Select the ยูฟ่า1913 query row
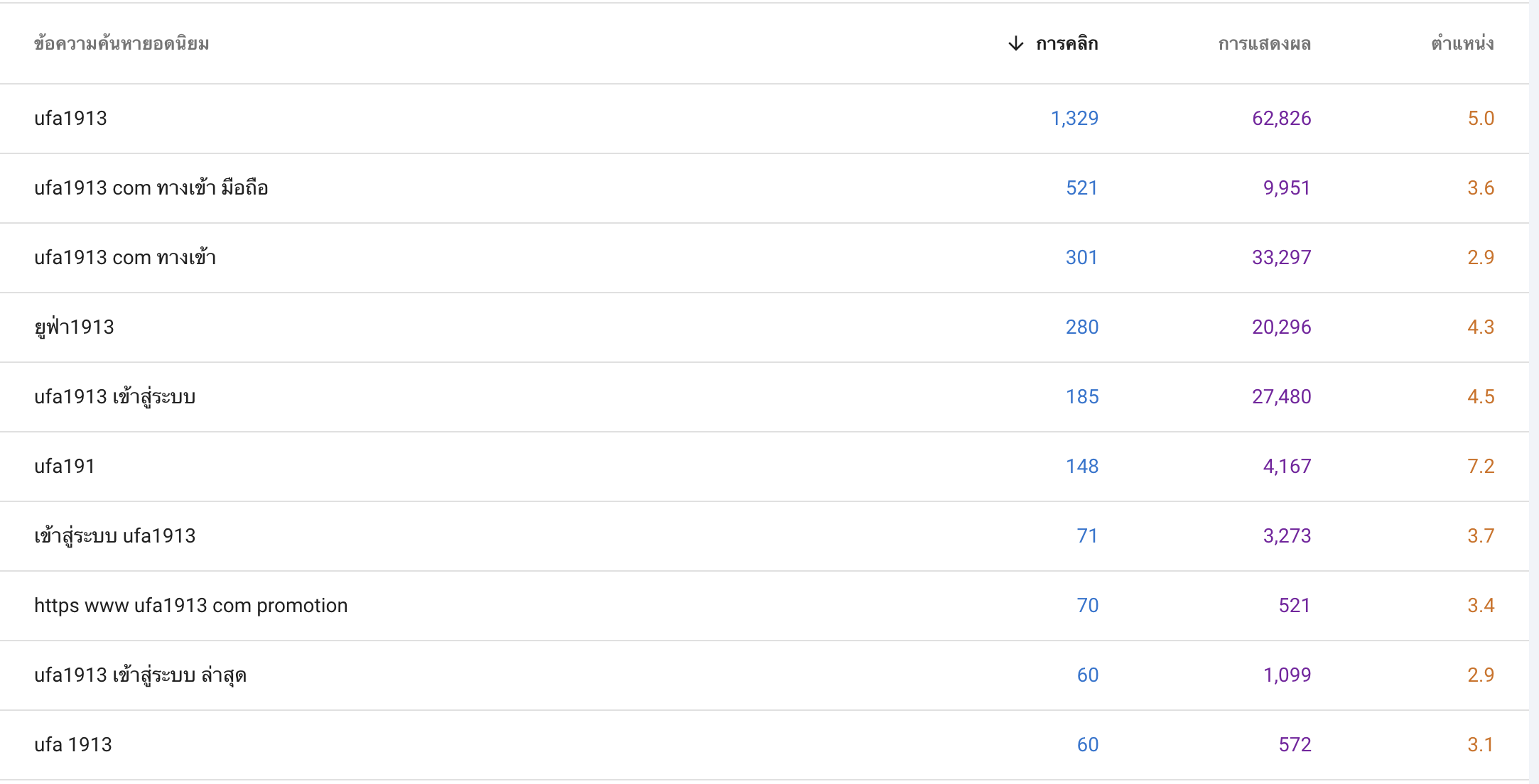This screenshot has width=1539, height=784. [x=765, y=327]
